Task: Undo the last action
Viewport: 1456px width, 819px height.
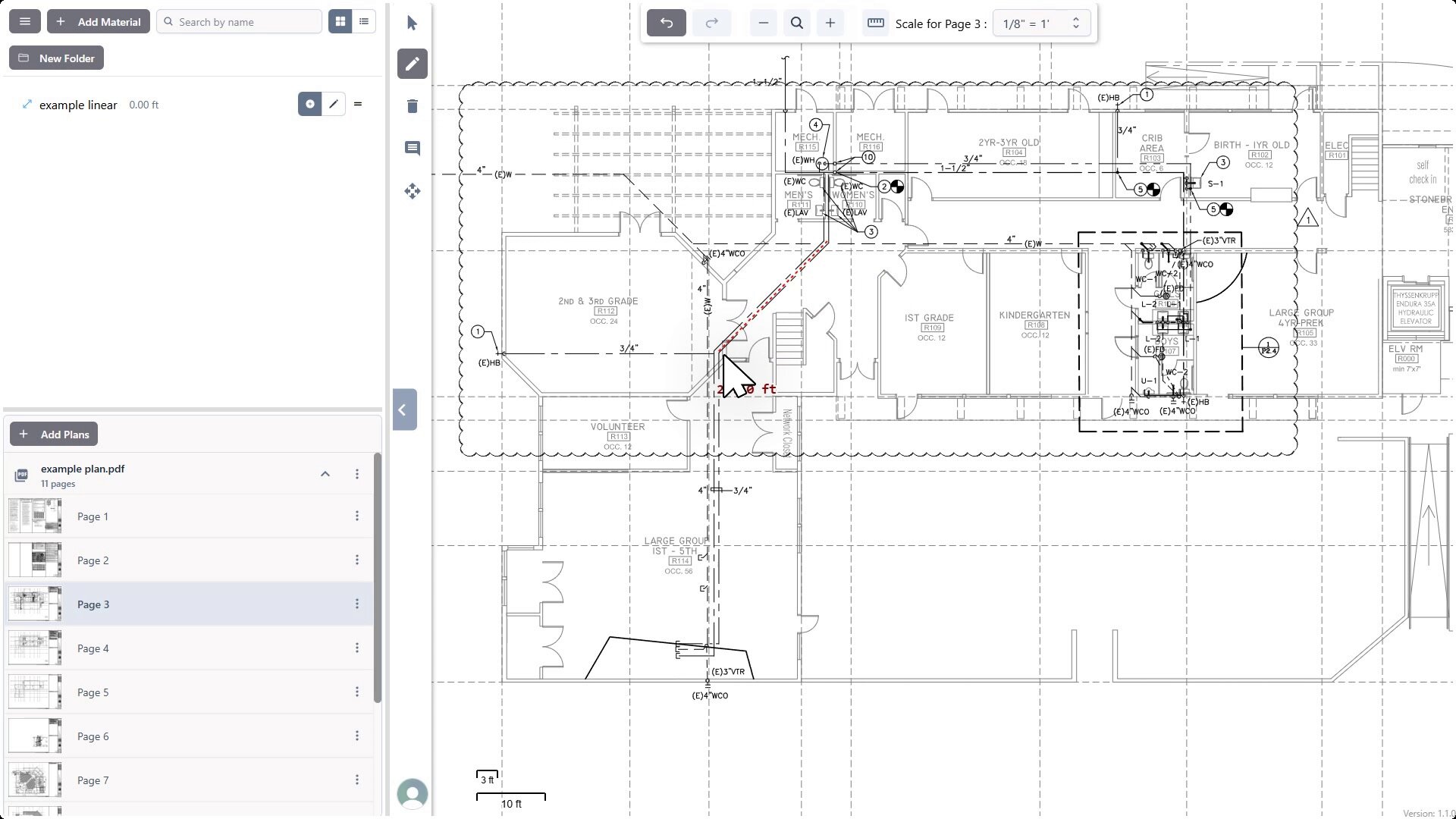Action: [x=666, y=23]
